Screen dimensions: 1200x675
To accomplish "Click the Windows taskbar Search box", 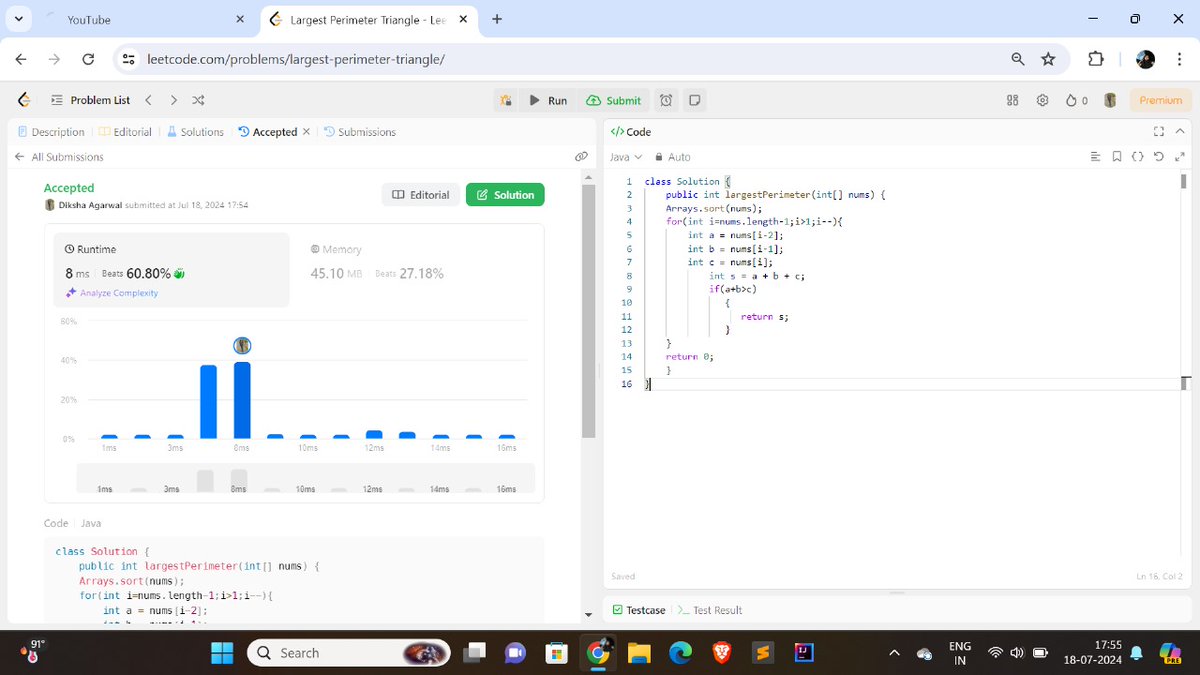I will 348,653.
